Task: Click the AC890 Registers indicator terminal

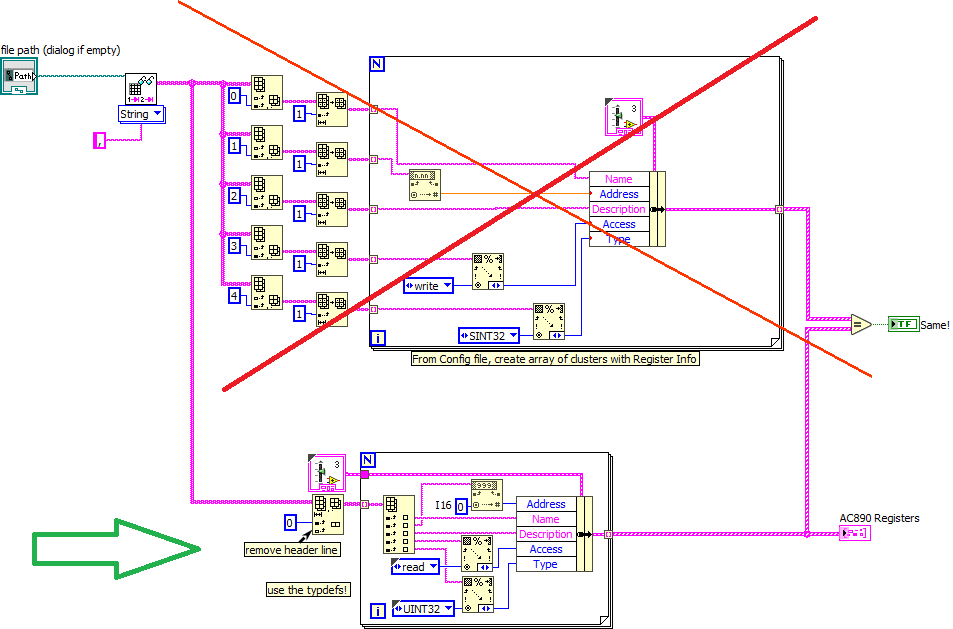Action: pyautogui.click(x=855, y=534)
